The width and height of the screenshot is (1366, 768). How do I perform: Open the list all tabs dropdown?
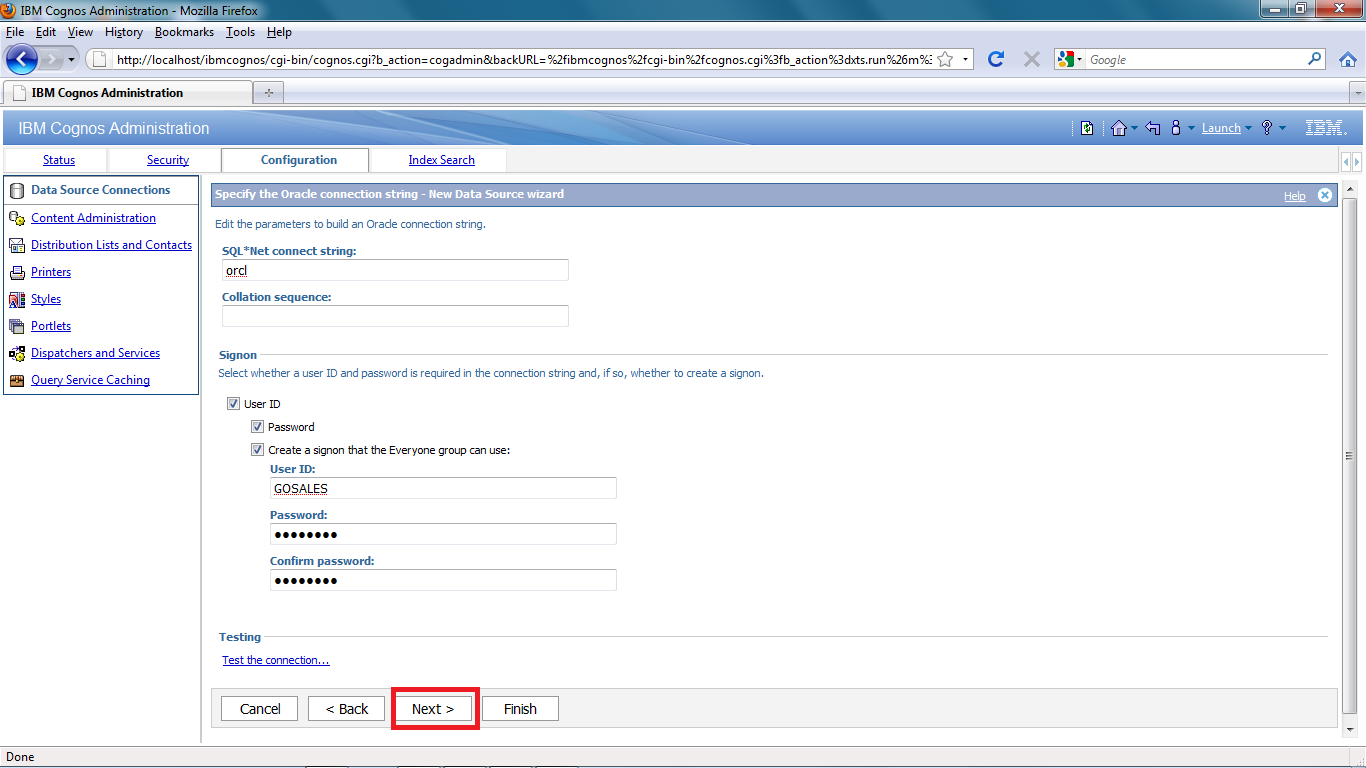1357,93
